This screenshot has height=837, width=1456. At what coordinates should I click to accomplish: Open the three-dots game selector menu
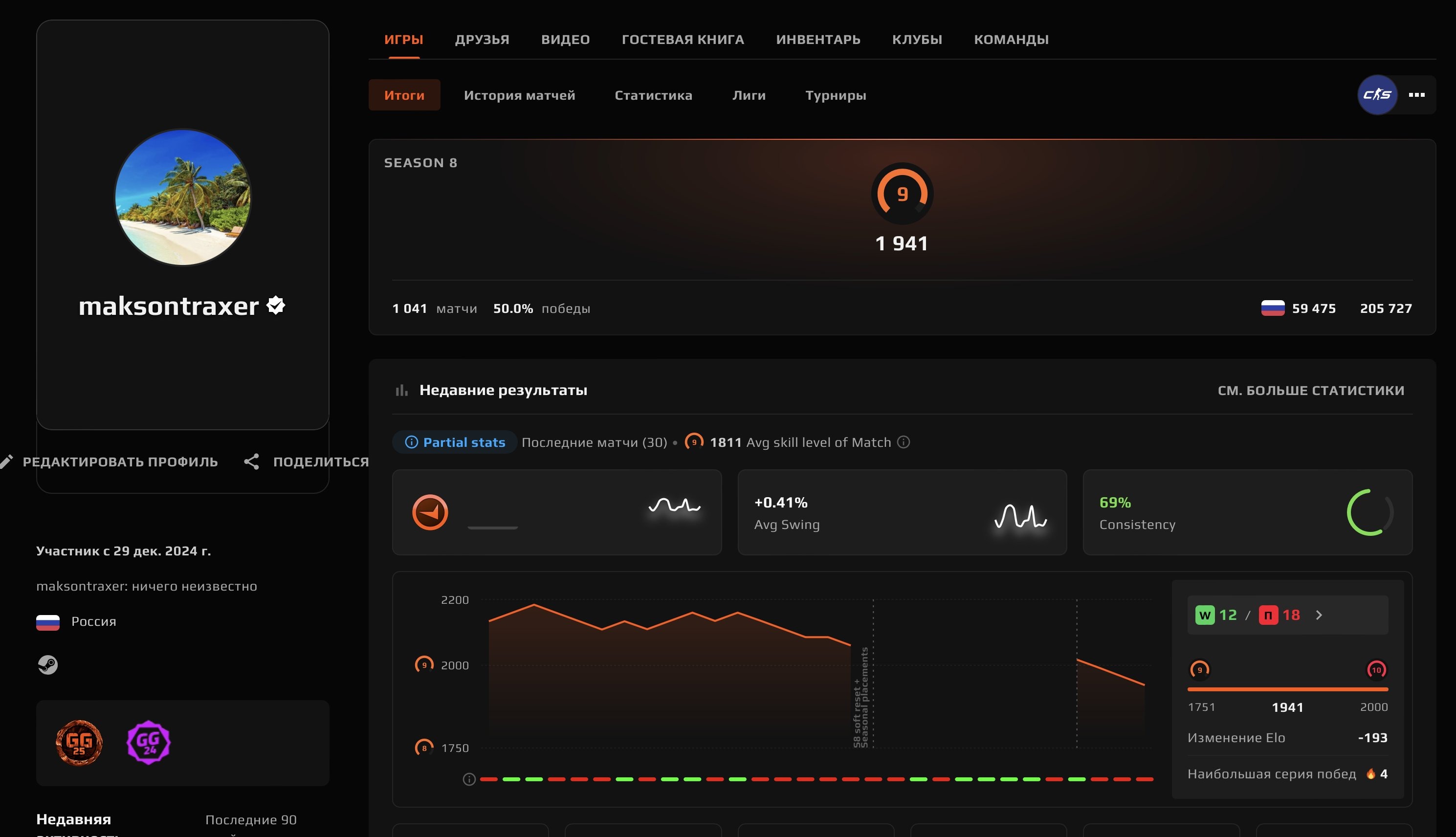pyautogui.click(x=1416, y=95)
